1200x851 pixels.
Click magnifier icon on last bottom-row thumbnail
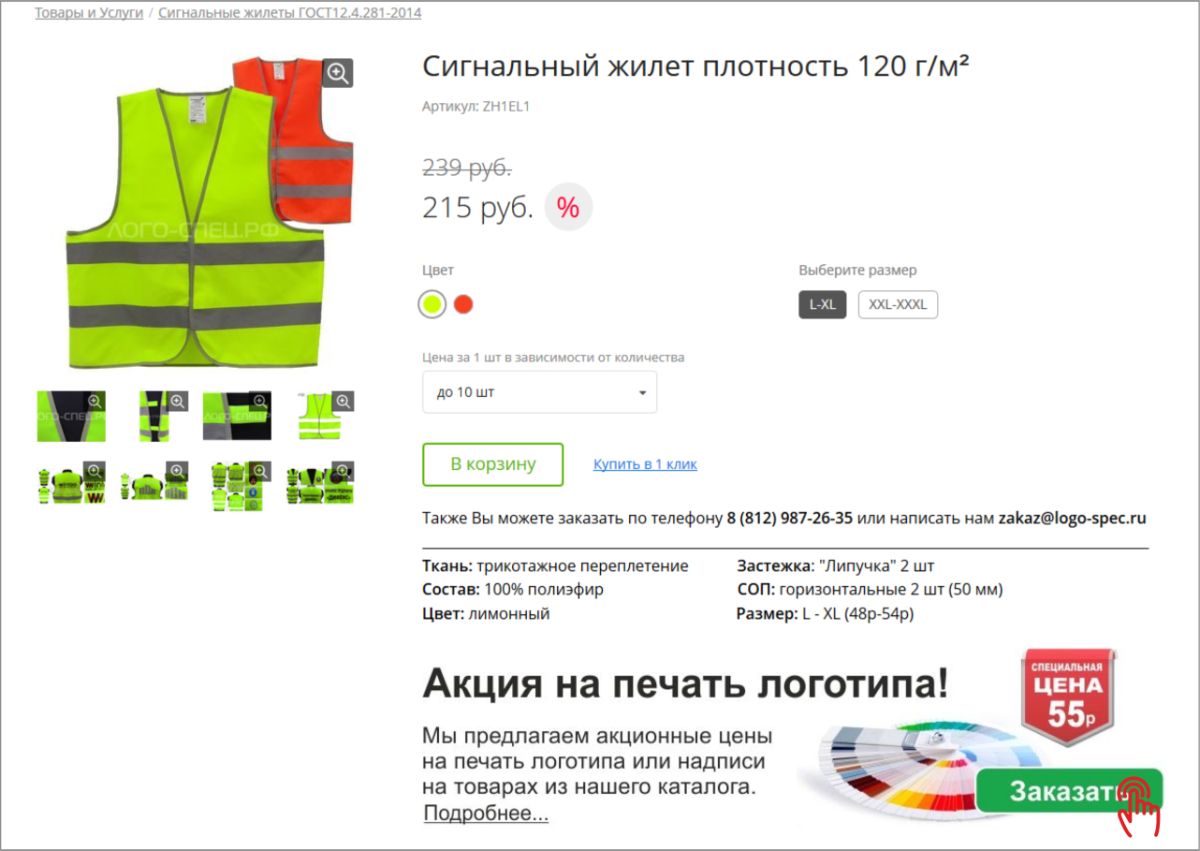[344, 470]
